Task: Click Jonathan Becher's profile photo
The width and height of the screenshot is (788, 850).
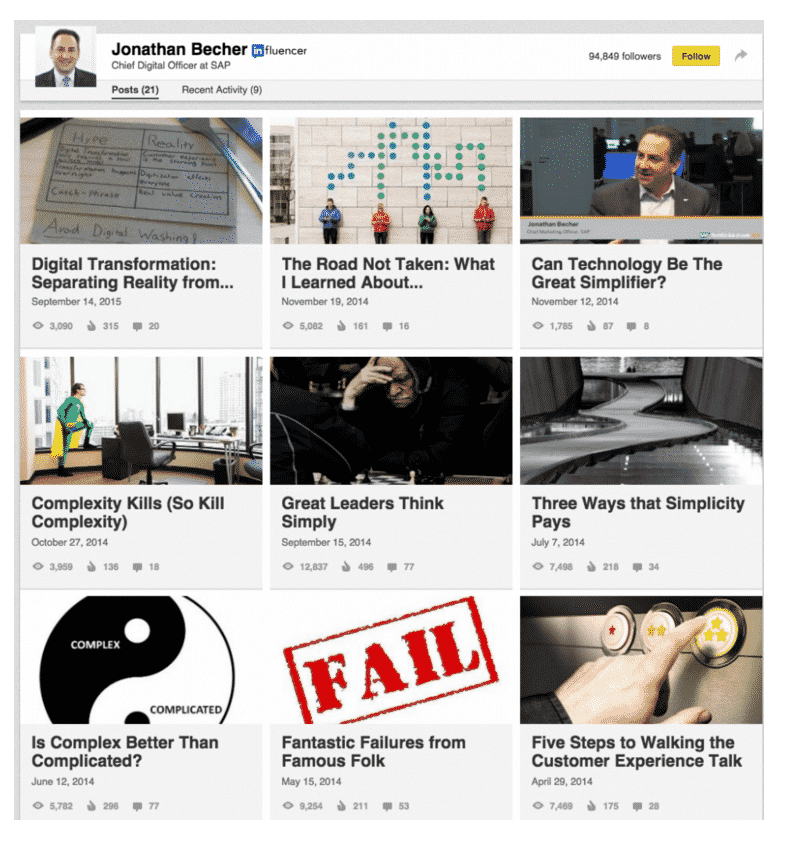Action: (66, 57)
